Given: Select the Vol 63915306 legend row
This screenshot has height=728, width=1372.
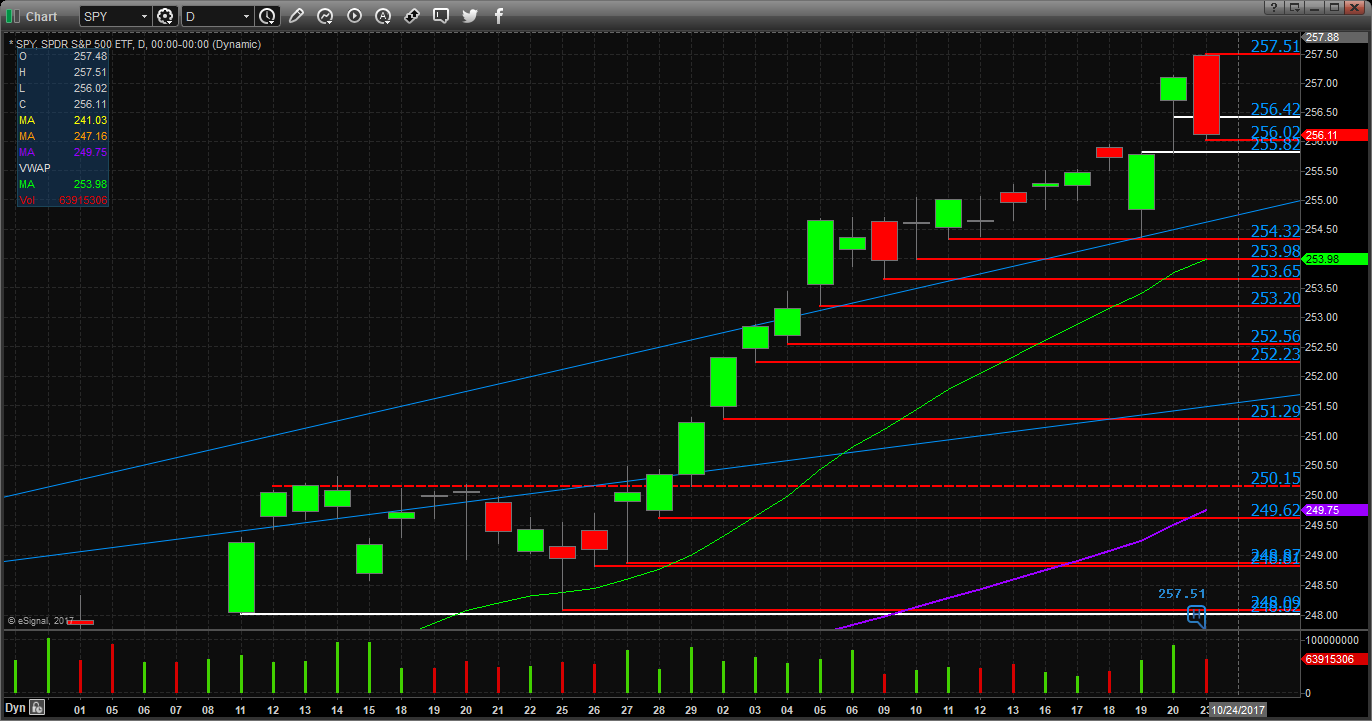Looking at the screenshot, I should tap(62, 200).
